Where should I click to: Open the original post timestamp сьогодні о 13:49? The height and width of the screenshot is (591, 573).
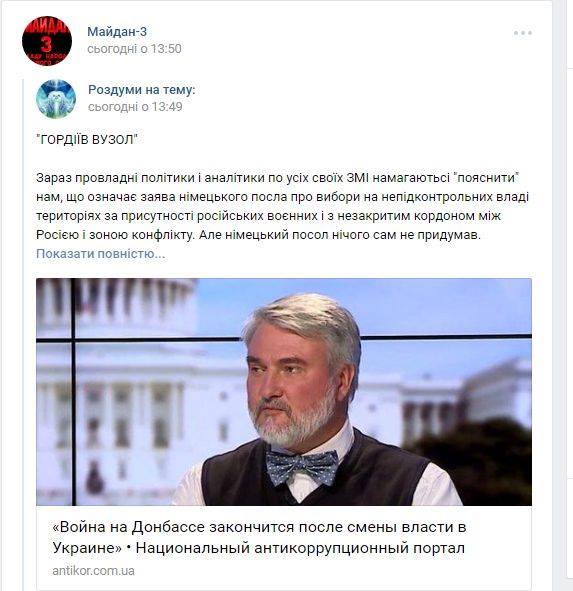(135, 107)
